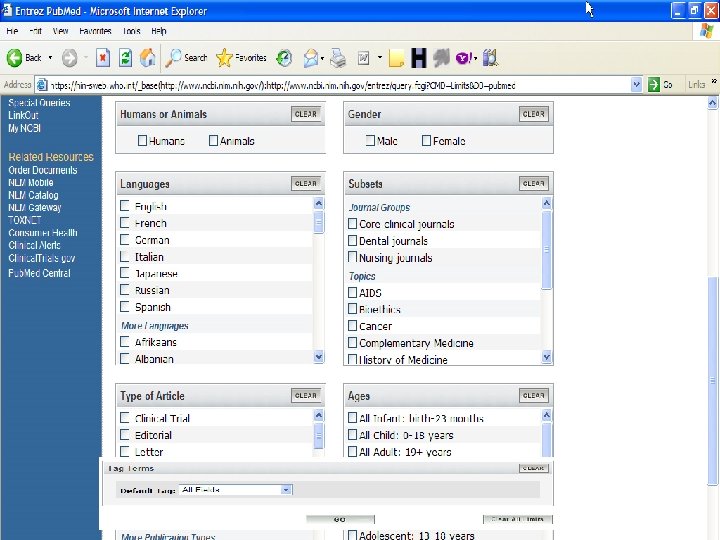Viewport: 720px width, 540px height.
Task: Click into the Address URL field
Action: 340,85
